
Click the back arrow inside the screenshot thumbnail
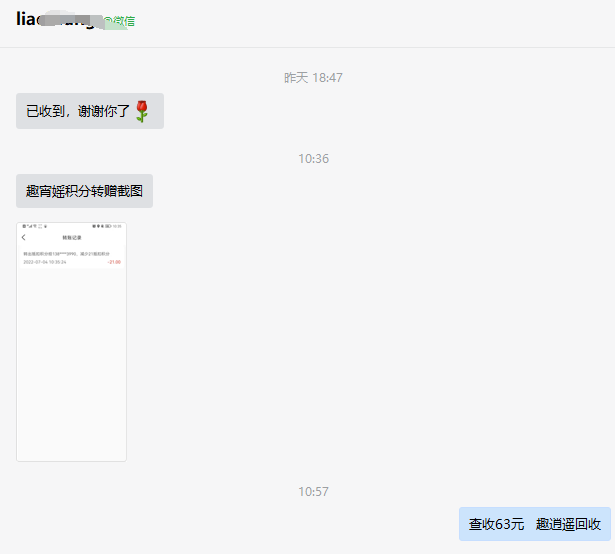click(24, 238)
